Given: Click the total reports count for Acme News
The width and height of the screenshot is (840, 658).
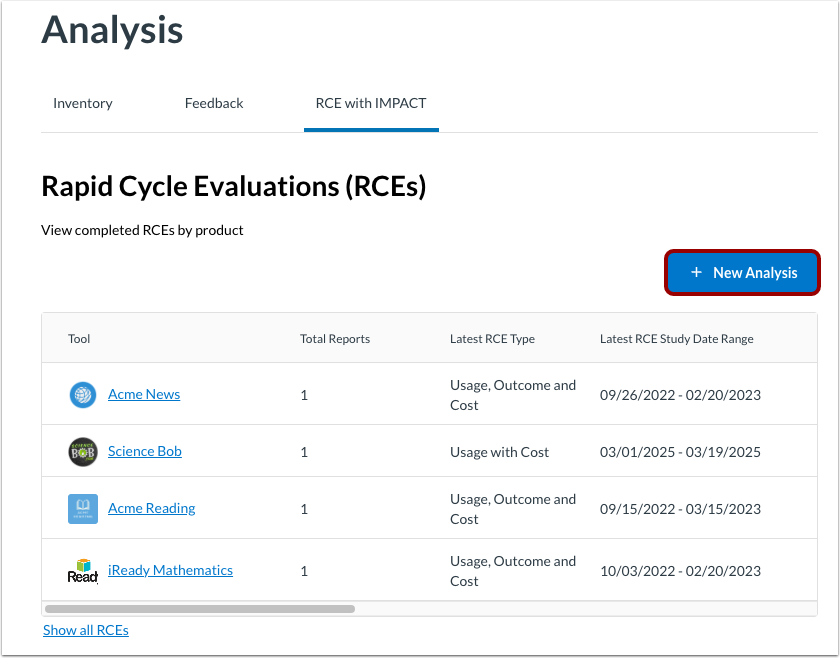Looking at the screenshot, I should tap(304, 395).
